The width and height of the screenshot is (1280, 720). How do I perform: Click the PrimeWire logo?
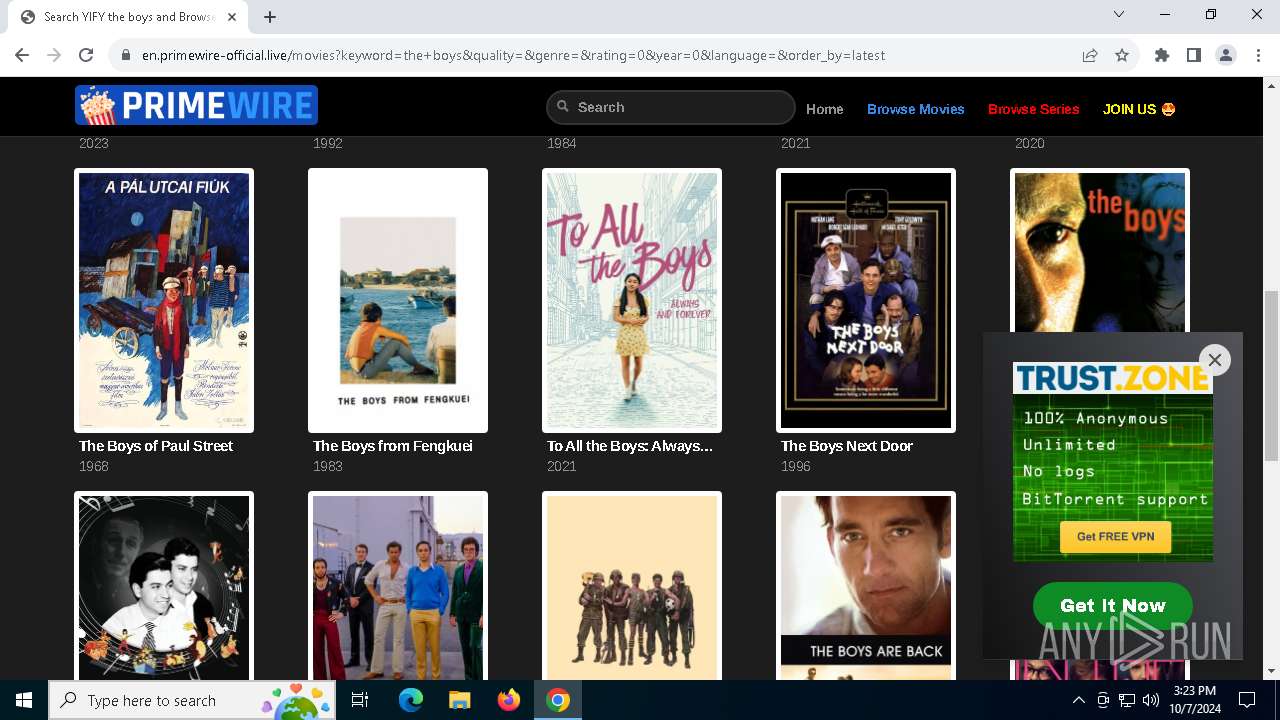196,105
